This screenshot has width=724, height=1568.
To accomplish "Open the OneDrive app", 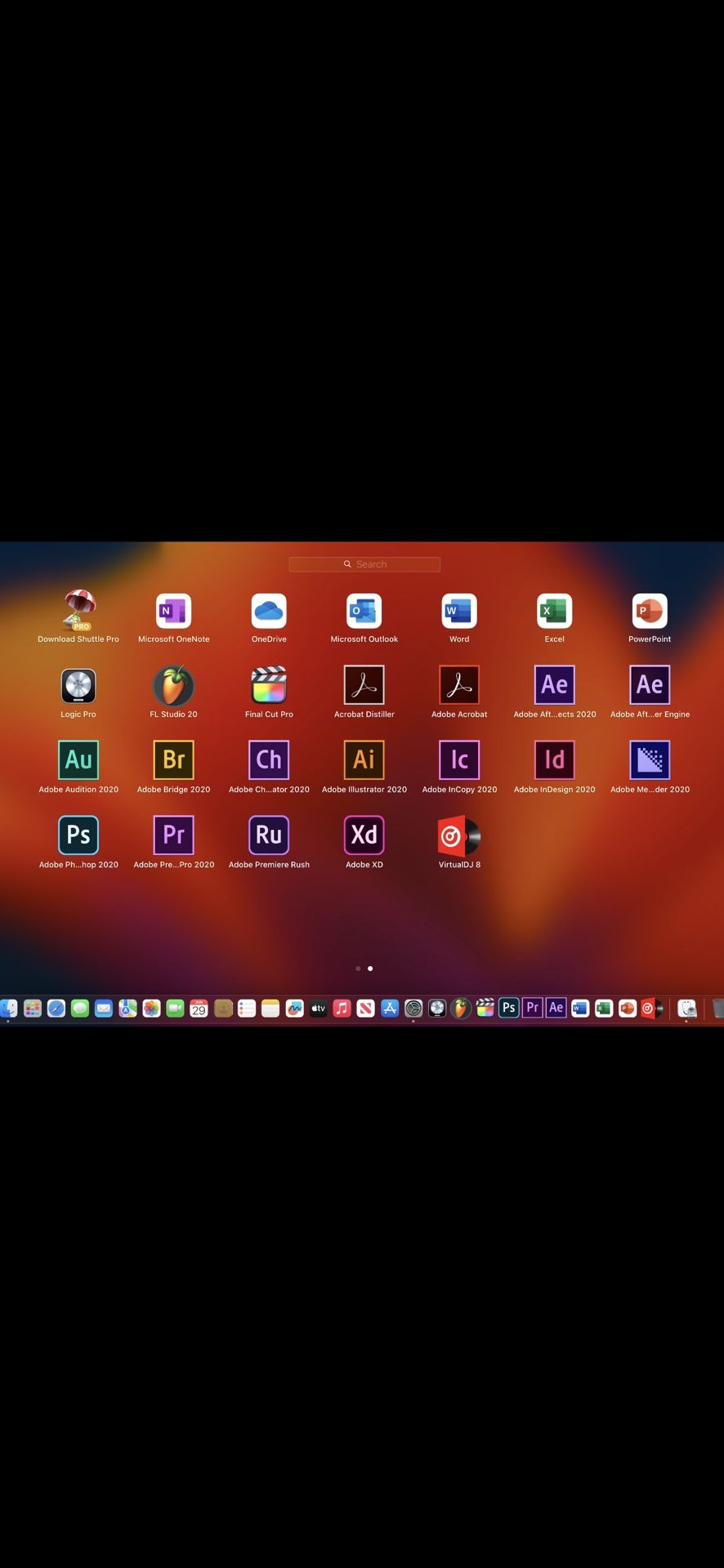I will (x=269, y=610).
